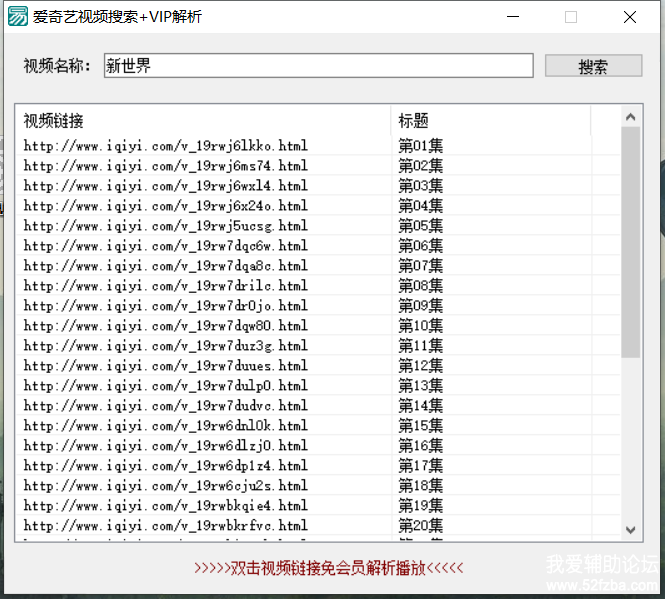The height and width of the screenshot is (599, 665).
Task: Minimize the 爱奇艺视频搜索 window
Action: point(513,17)
